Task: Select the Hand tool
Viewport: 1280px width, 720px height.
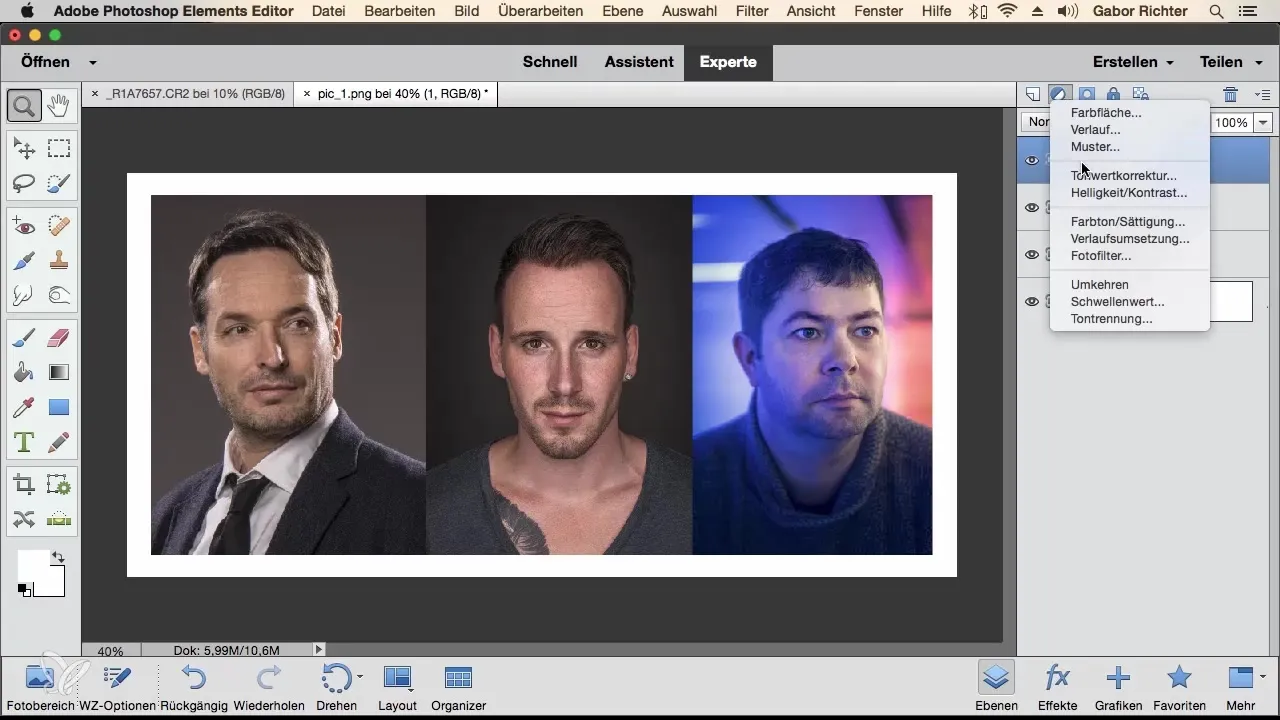Action: [x=59, y=104]
